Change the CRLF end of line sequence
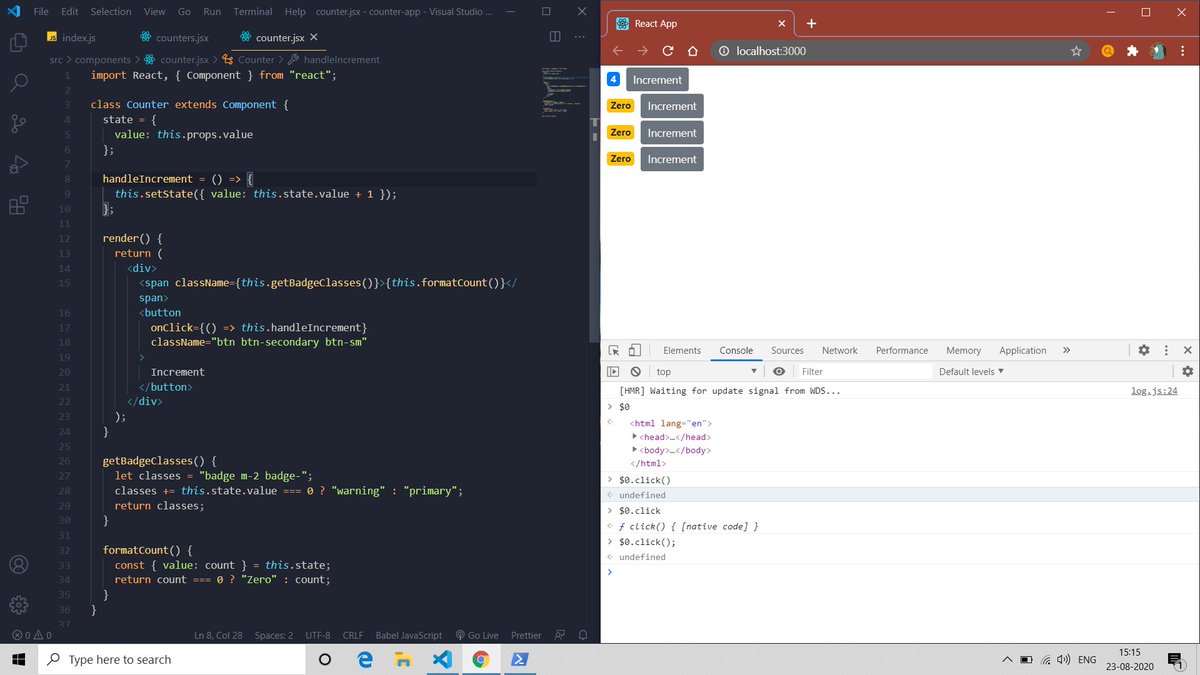Screen dimensions: 1200x675 click(353, 635)
